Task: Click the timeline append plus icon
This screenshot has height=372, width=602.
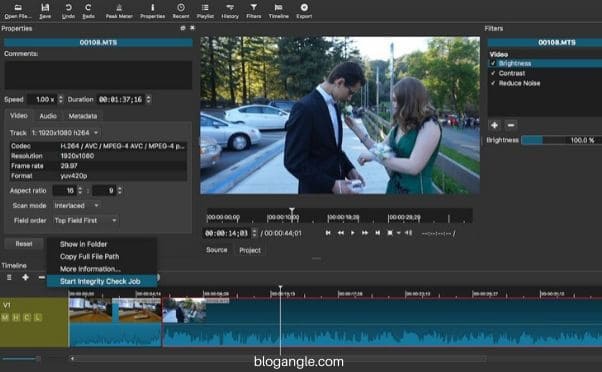Action: tap(25, 277)
